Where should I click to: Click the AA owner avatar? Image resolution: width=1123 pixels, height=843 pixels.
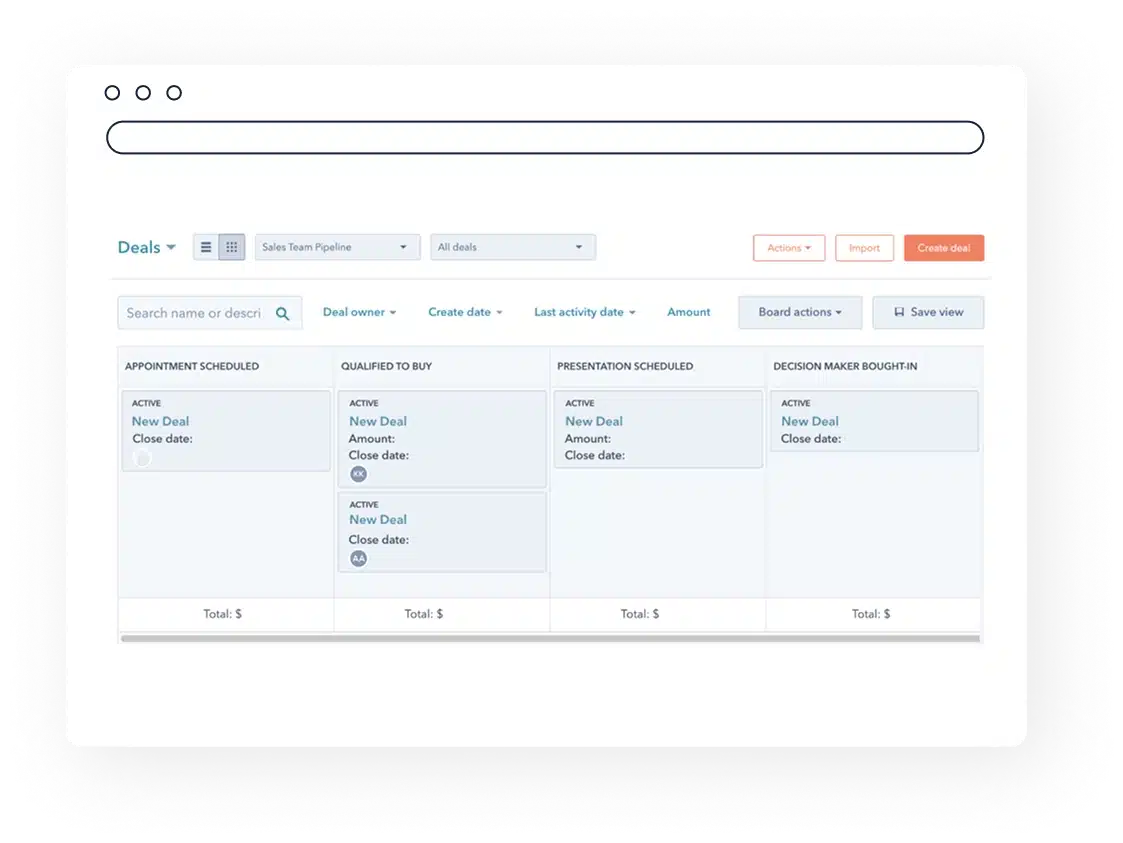pos(358,558)
